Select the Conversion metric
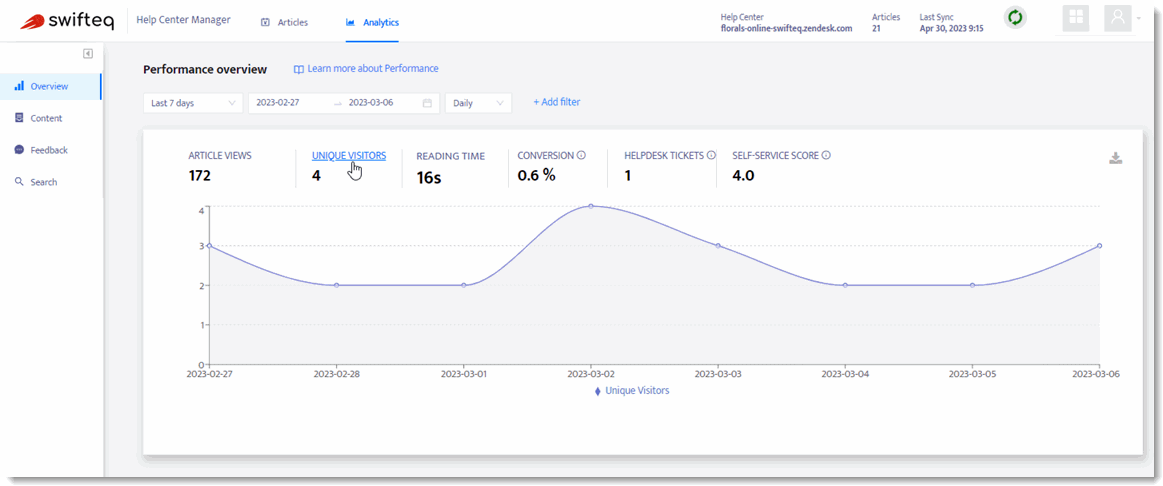The height and width of the screenshot is (486, 1163). click(x=545, y=156)
